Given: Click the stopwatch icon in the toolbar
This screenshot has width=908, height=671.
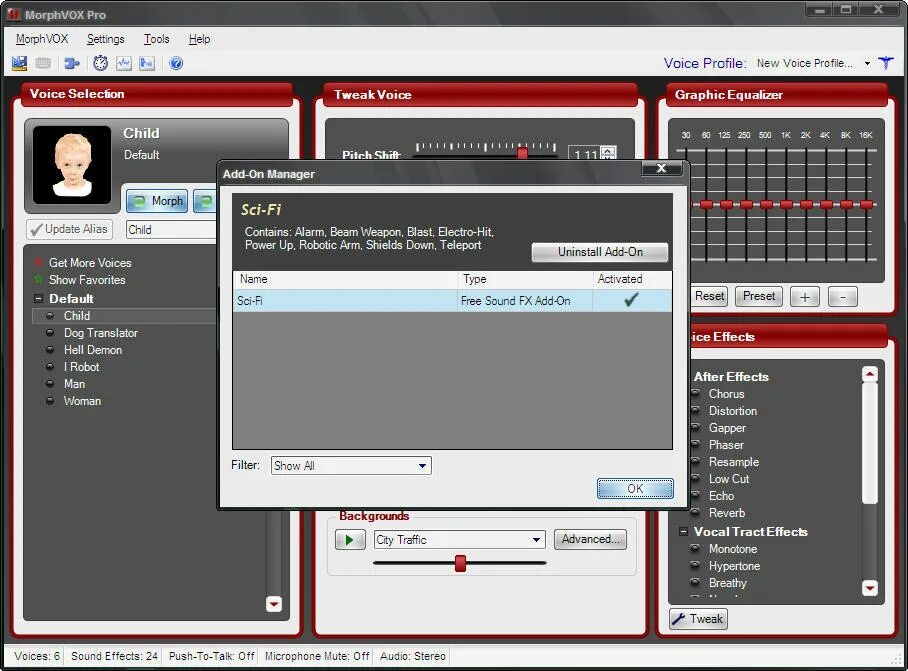Looking at the screenshot, I should click(101, 63).
